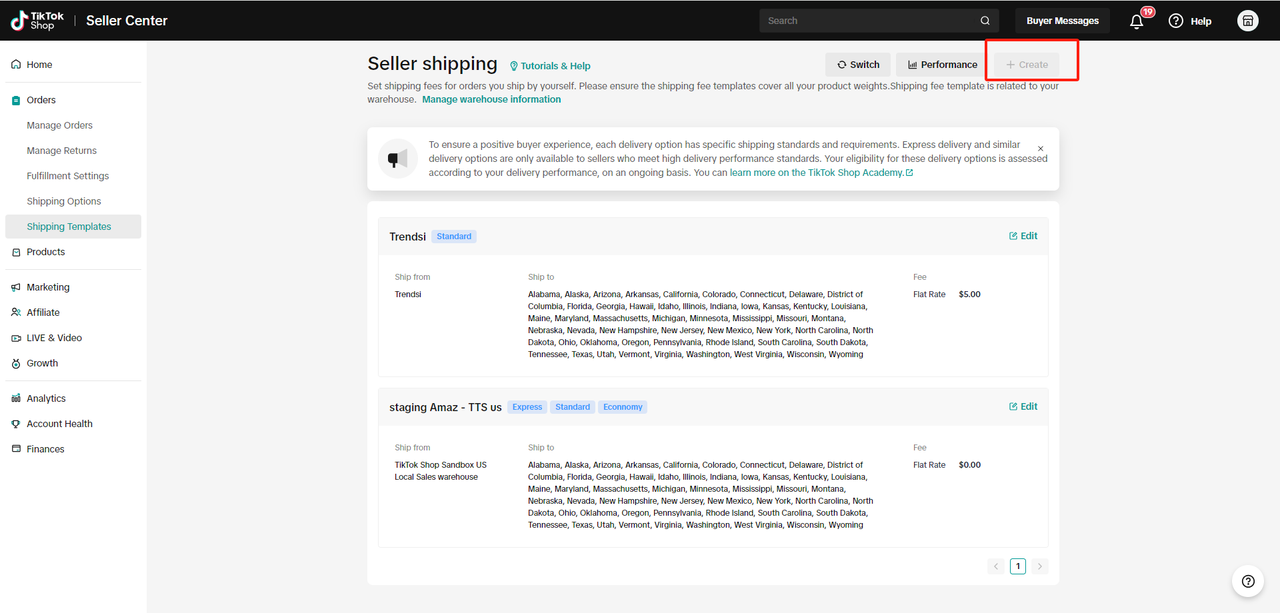Open Shipping Options in sidebar
This screenshot has width=1280, height=613.
pos(64,201)
